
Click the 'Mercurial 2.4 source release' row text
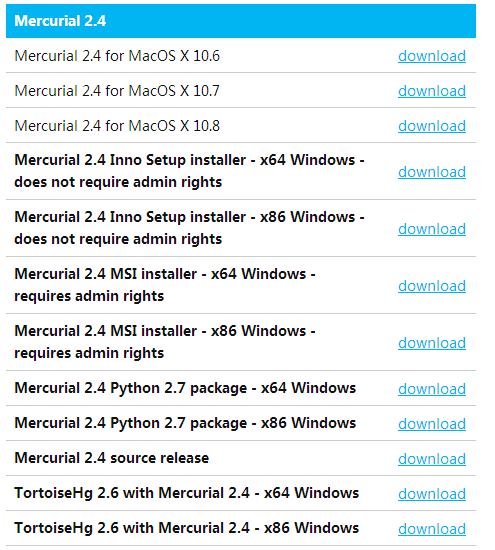coord(112,458)
